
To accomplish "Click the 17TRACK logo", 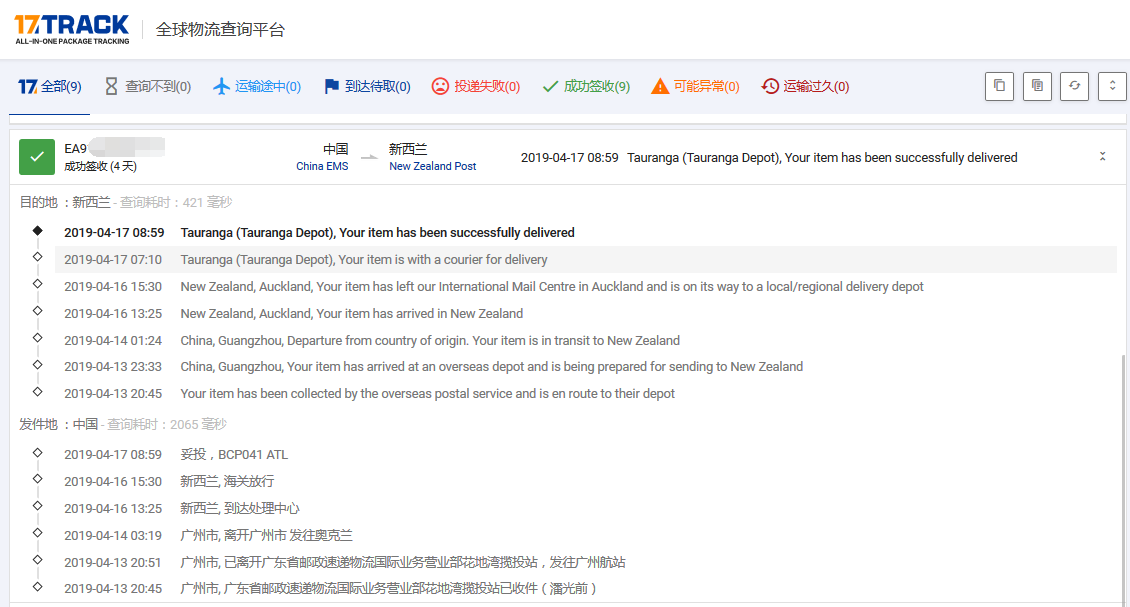I will pos(71,29).
